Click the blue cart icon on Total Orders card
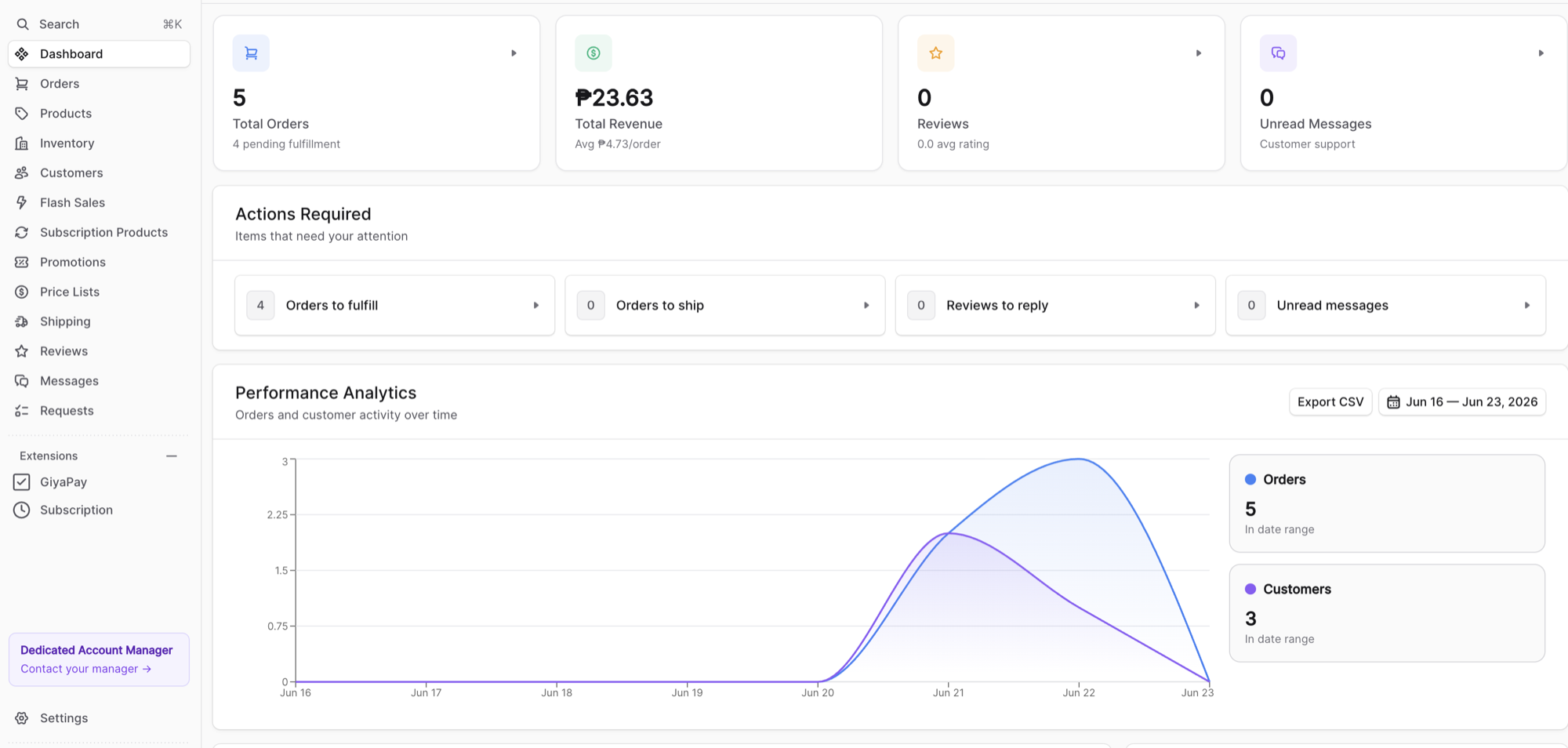This screenshot has height=748, width=1568. pos(251,53)
